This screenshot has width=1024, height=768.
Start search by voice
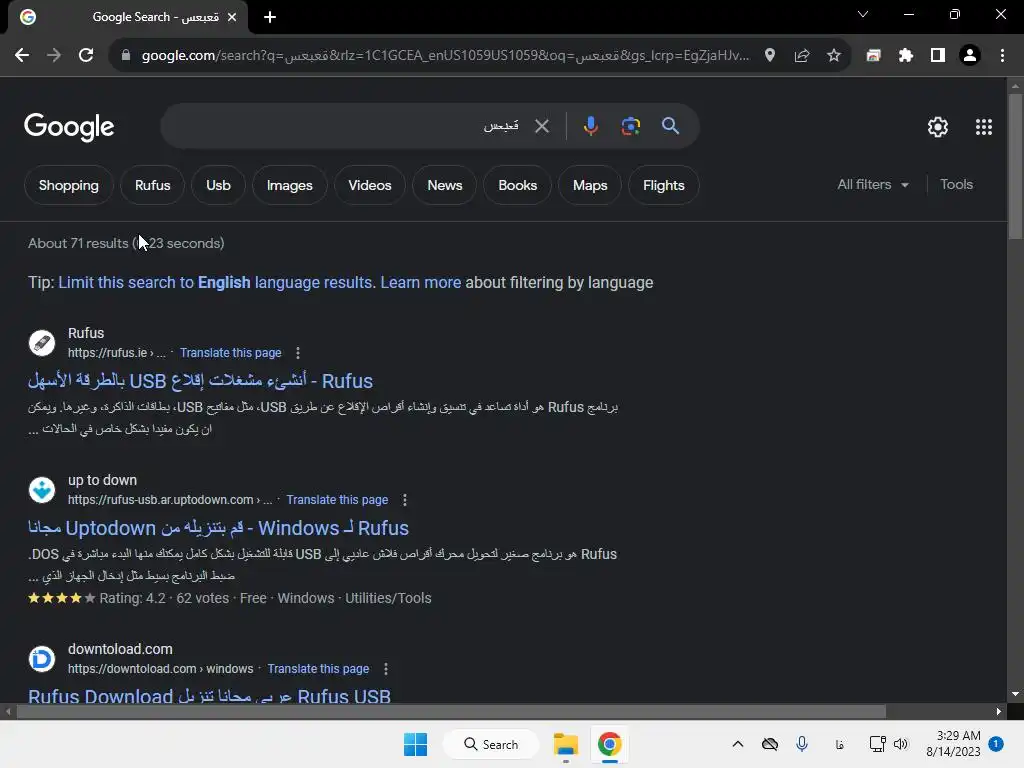click(590, 126)
